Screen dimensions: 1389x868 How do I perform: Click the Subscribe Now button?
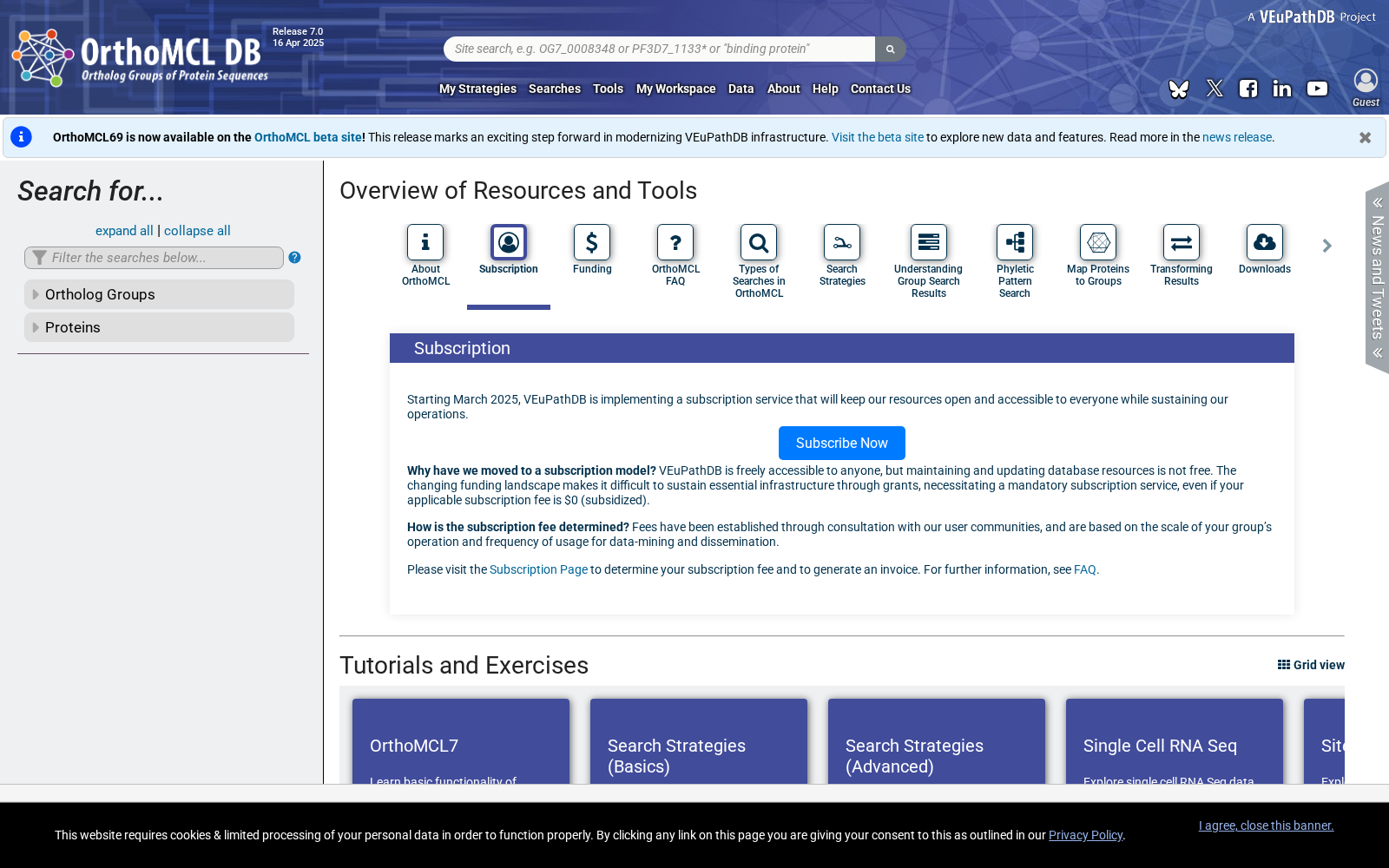[x=842, y=443]
